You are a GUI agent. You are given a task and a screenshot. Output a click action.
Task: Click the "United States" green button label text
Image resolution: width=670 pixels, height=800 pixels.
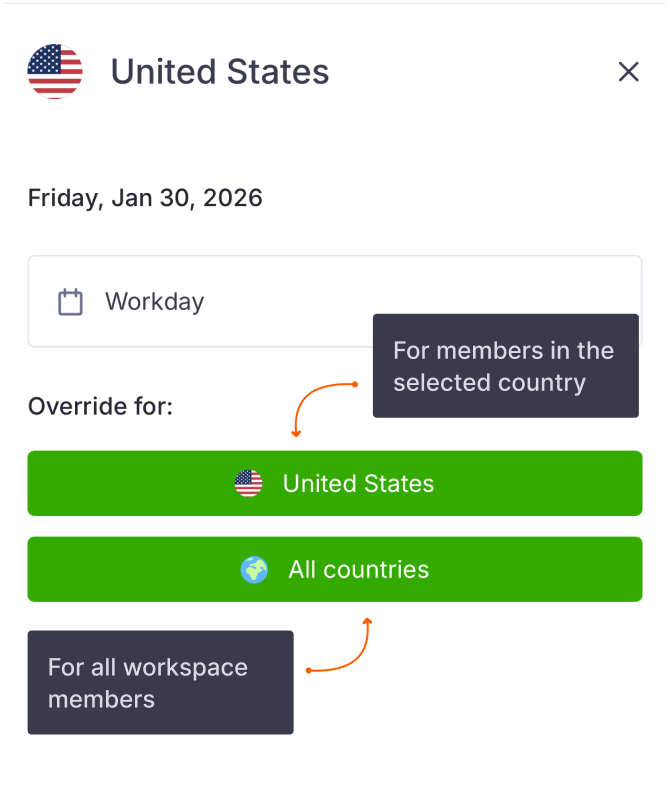[x=358, y=484]
